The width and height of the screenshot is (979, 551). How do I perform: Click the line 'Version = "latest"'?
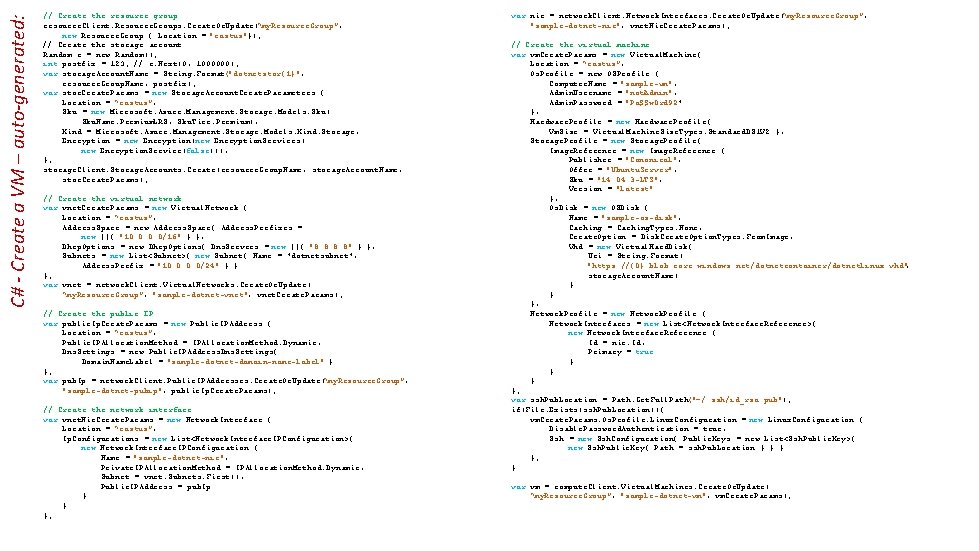[x=611, y=188]
